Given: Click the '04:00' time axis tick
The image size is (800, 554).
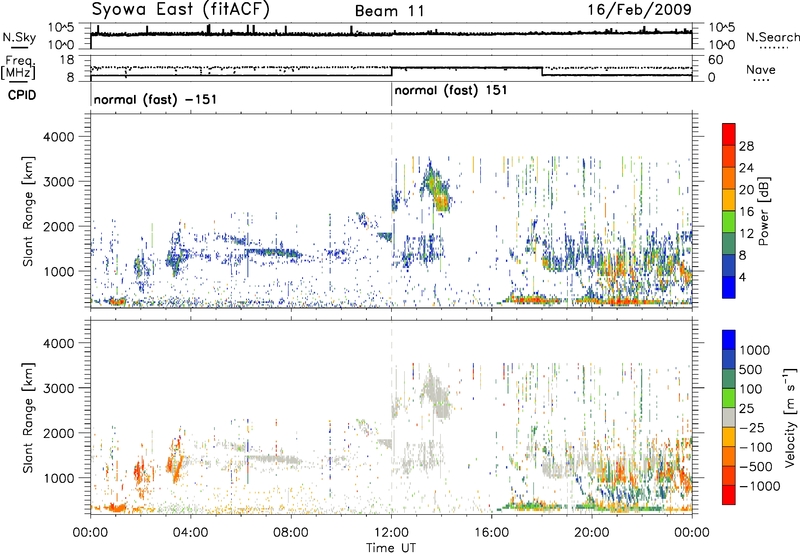Looking at the screenshot, I should click(x=190, y=533).
